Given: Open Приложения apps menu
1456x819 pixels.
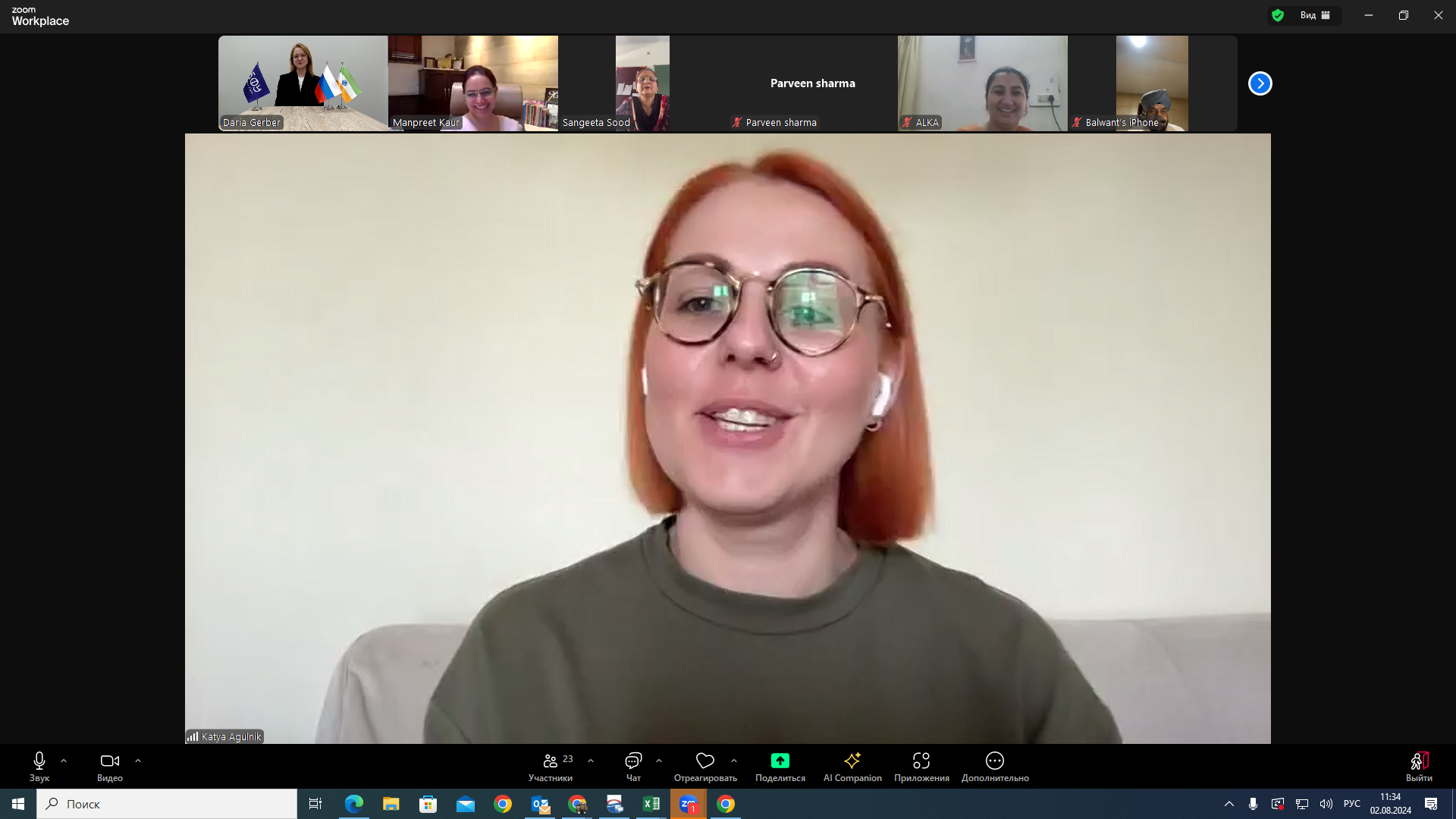Looking at the screenshot, I should coord(921,767).
